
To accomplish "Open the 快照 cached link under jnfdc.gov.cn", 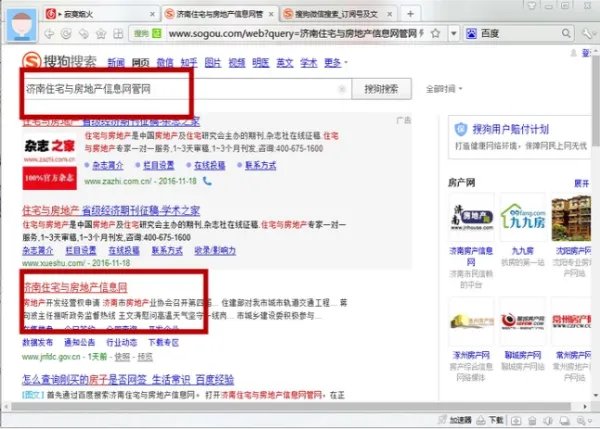I will 122,357.
